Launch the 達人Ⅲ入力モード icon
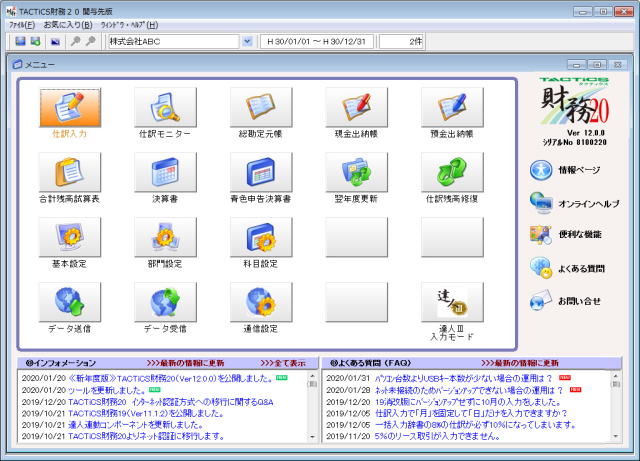The image size is (640, 461). click(452, 302)
